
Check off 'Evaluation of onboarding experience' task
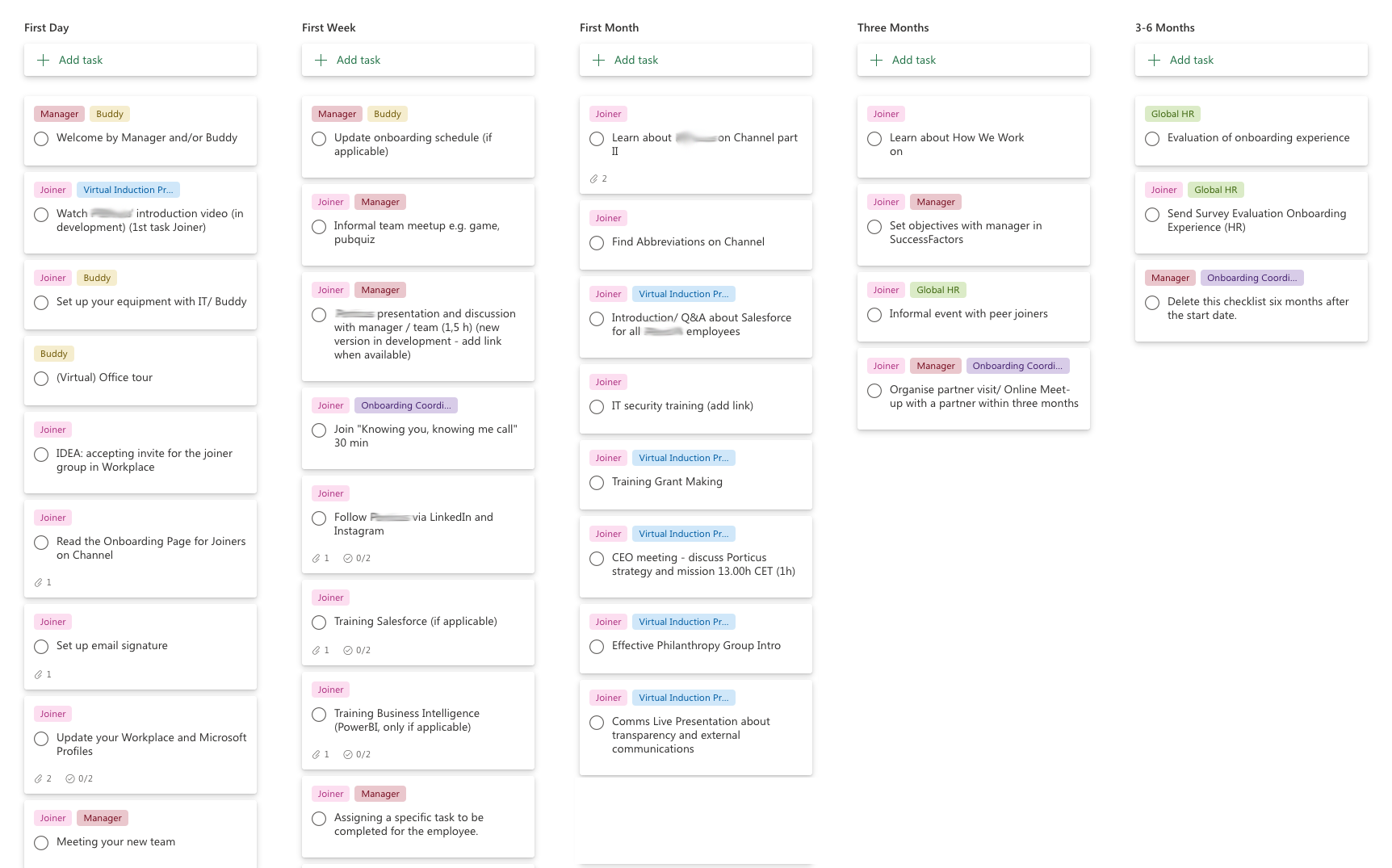1152,139
